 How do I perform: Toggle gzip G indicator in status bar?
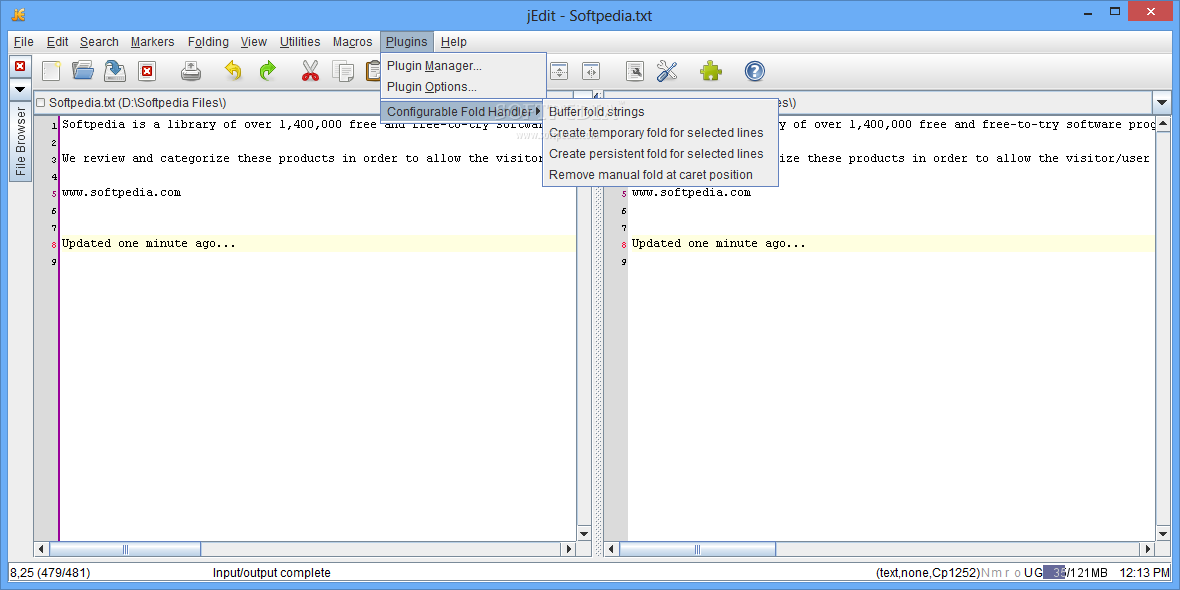pyautogui.click(x=1038, y=573)
